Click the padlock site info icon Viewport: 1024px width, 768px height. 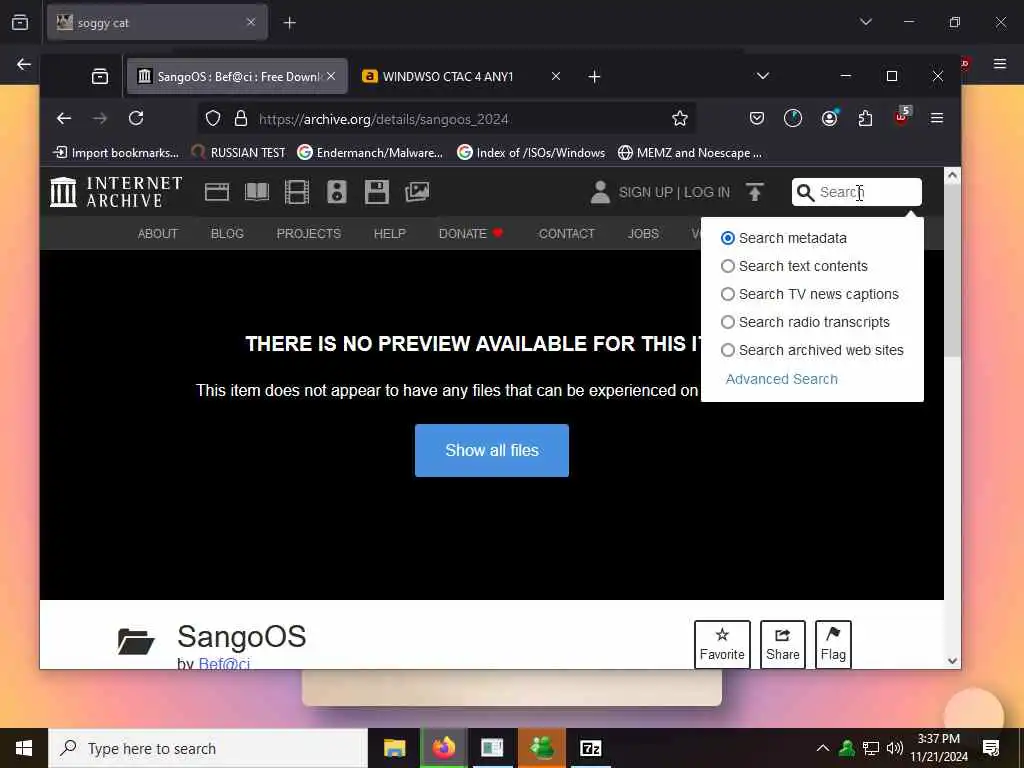241,118
